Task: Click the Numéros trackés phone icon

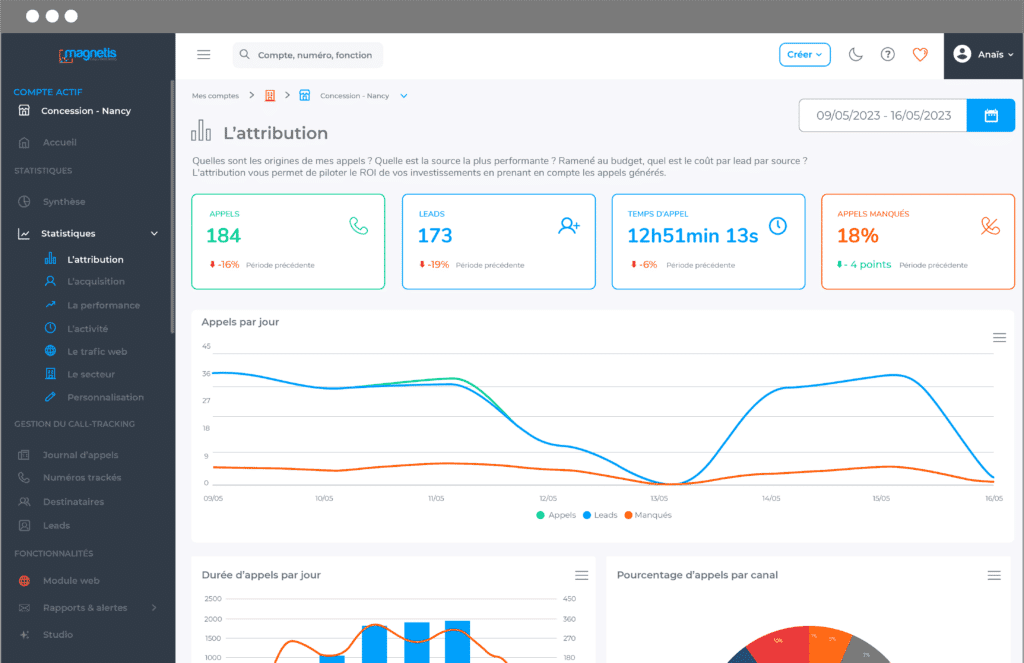Action: tap(24, 477)
